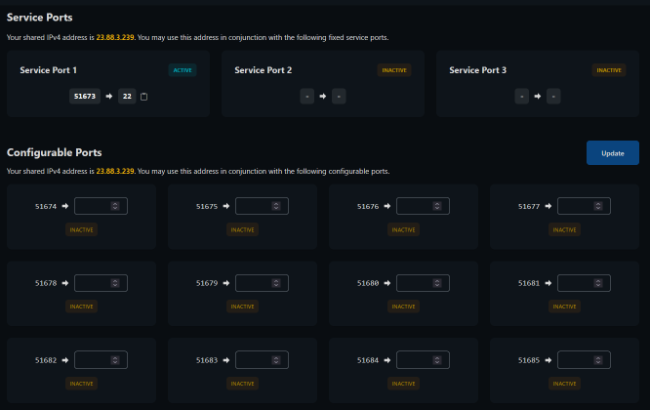The image size is (650, 410).
Task: Select the port 51684 input box
Action: point(416,360)
